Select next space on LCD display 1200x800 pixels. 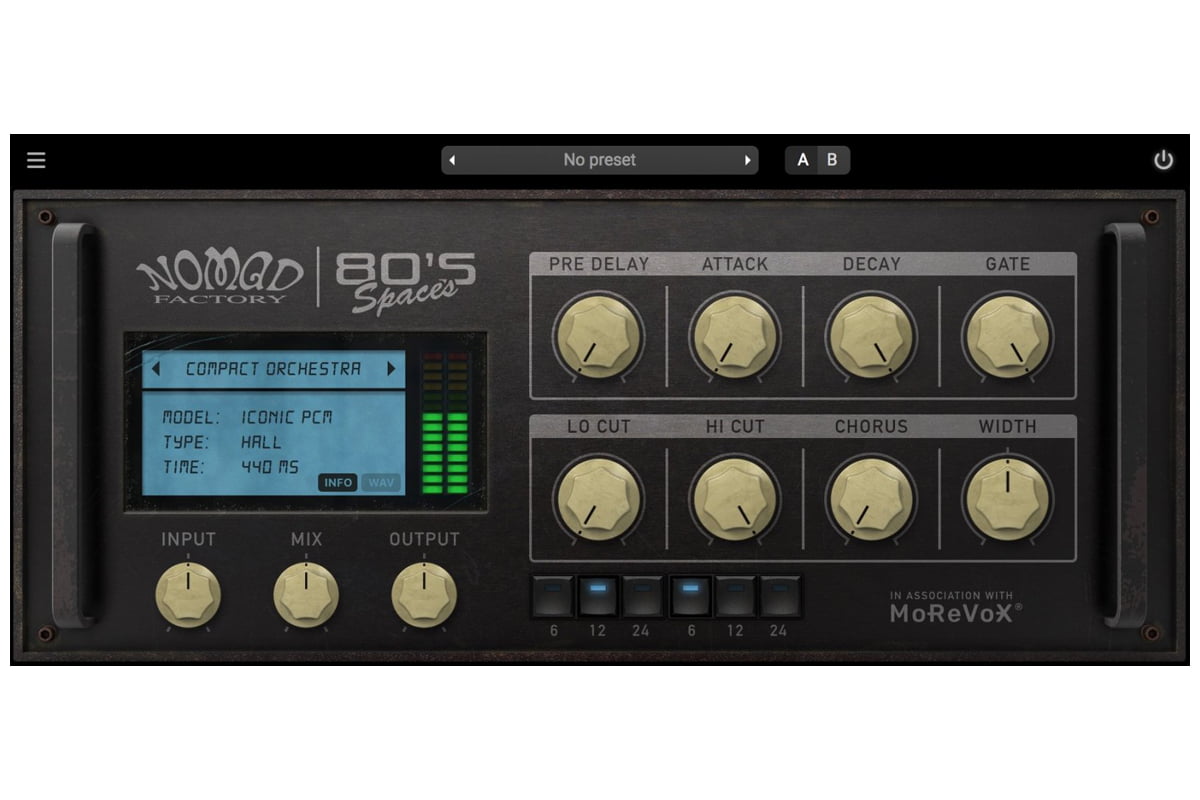(x=391, y=369)
